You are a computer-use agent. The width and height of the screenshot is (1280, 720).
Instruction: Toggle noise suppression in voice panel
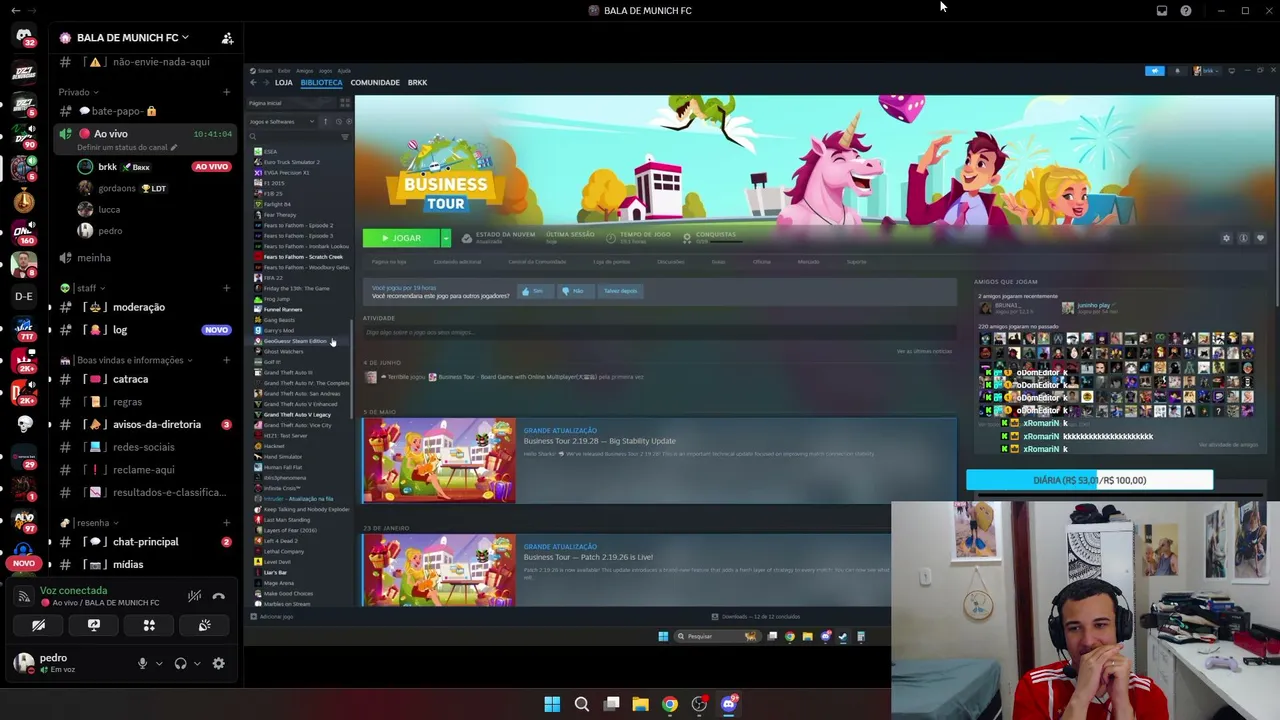194,597
